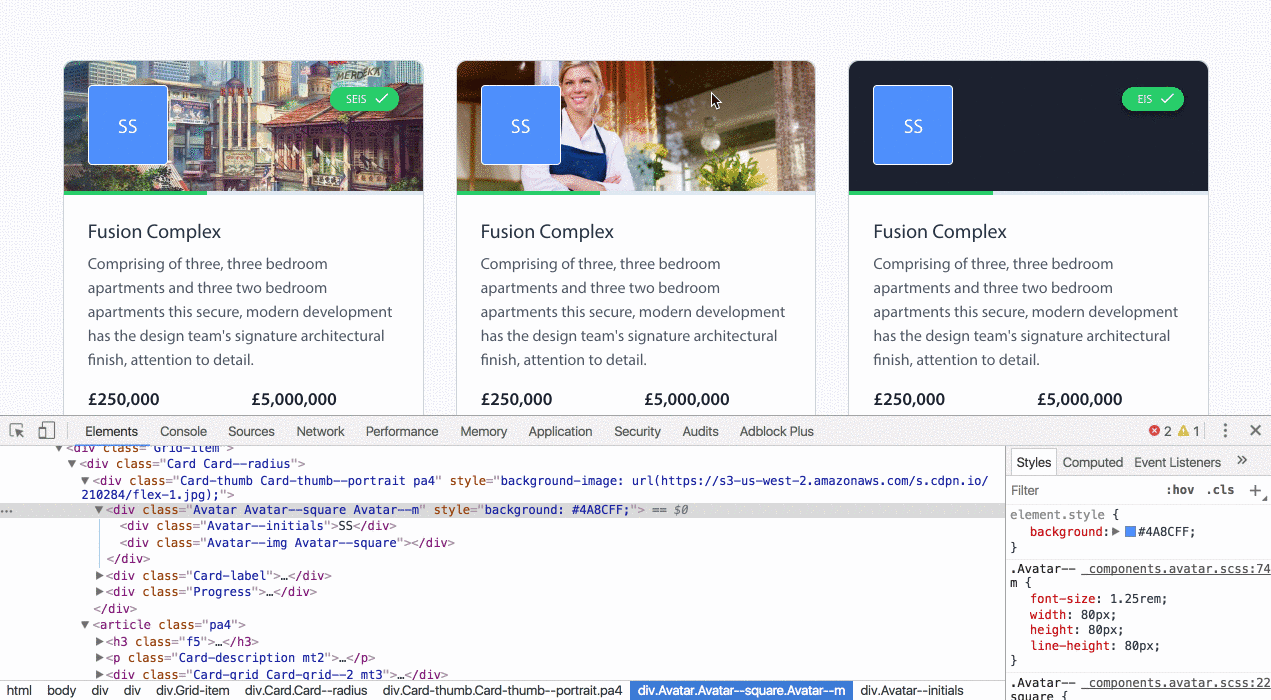Collapse the div class Card Card--radius node

click(72, 464)
